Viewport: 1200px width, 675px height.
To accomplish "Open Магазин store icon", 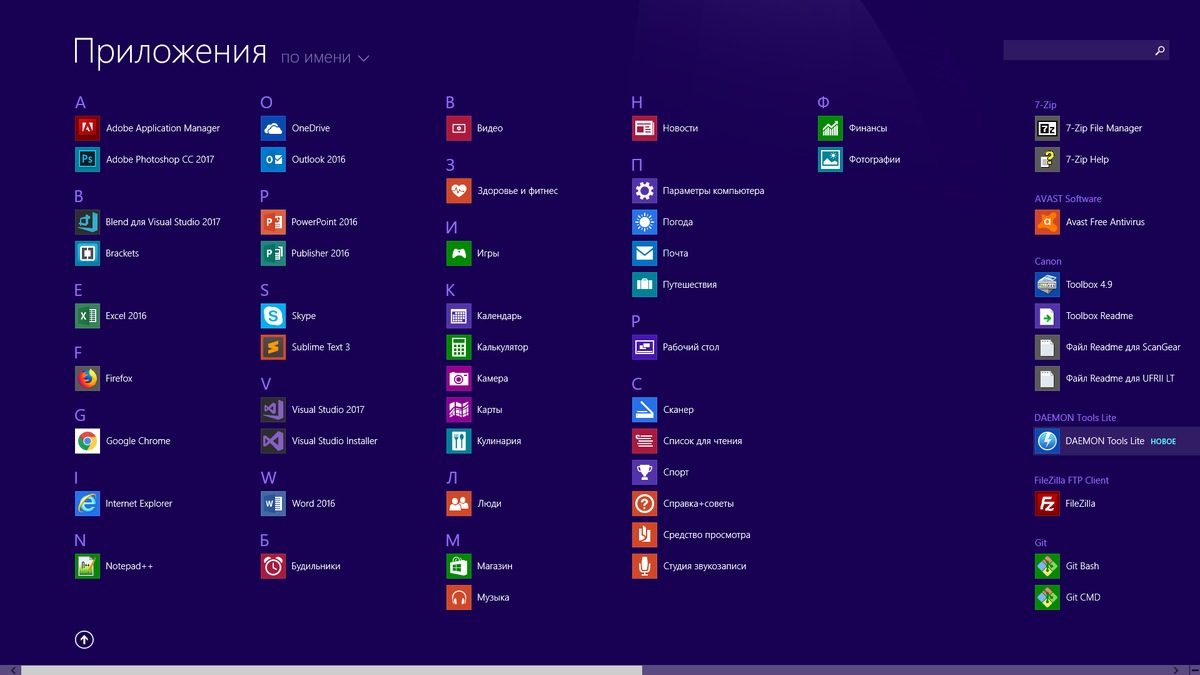I will click(459, 566).
